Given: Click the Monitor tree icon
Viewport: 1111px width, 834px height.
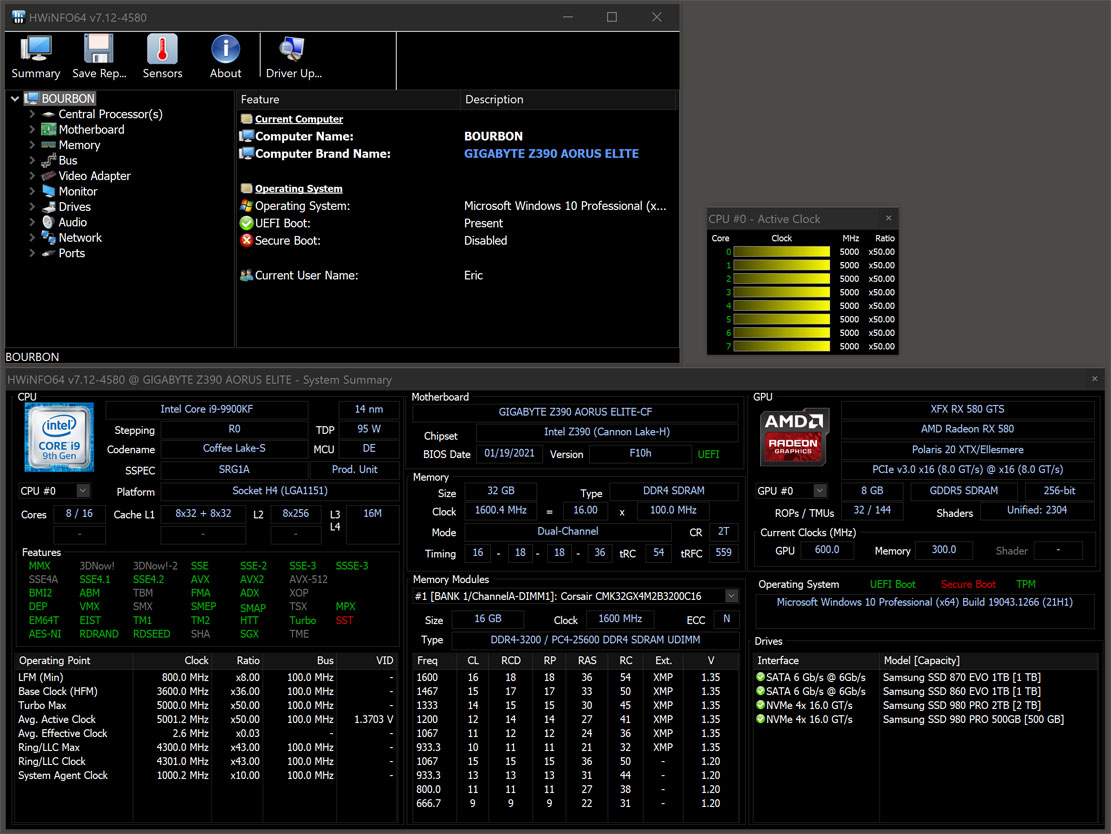Looking at the screenshot, I should click(48, 191).
